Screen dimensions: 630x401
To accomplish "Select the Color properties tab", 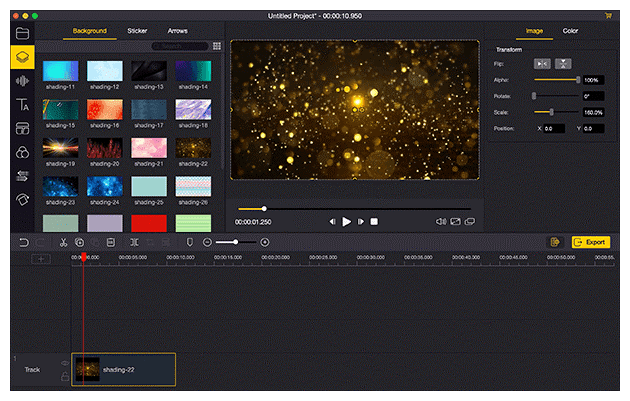I will coord(570,31).
